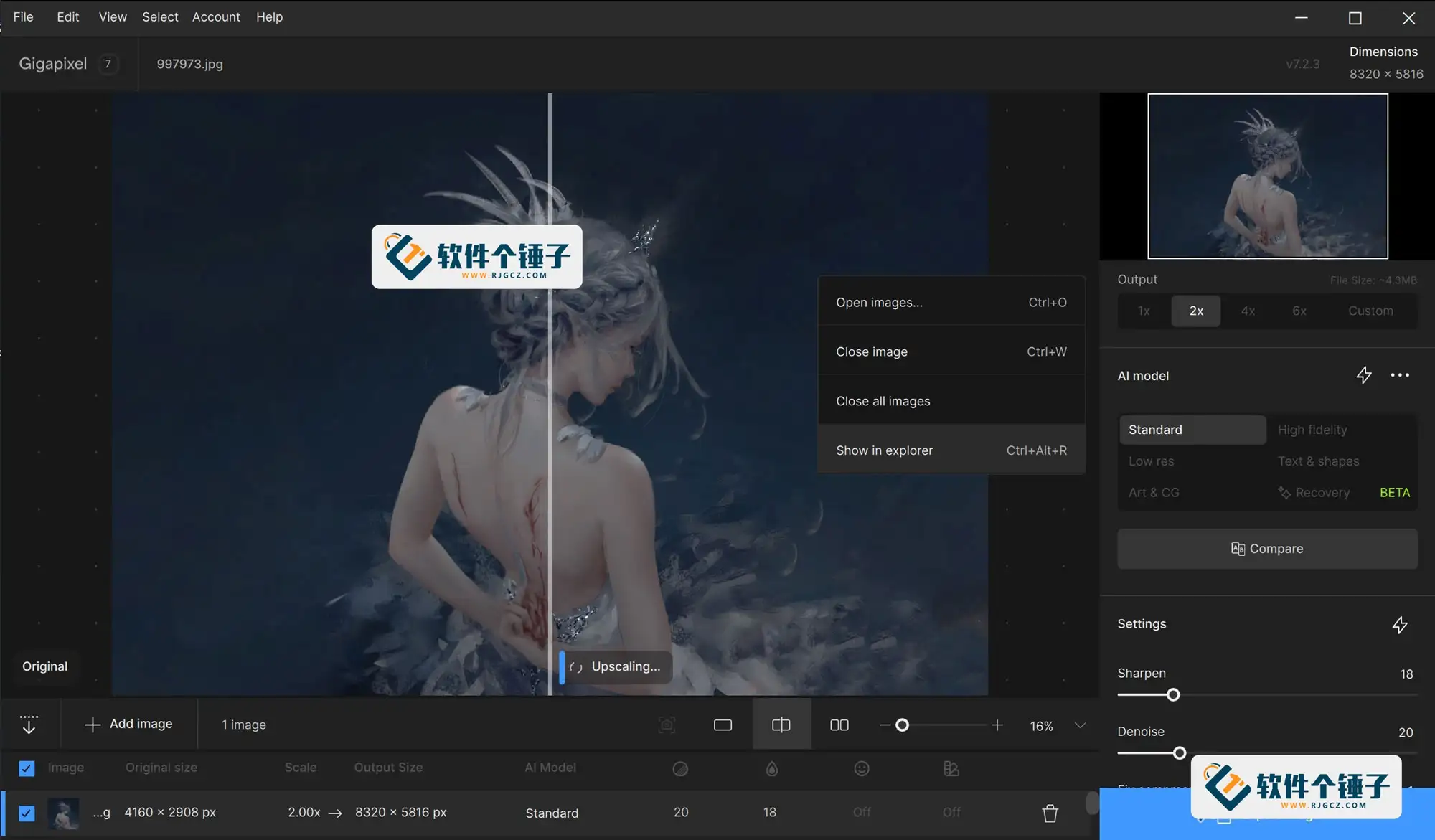Open the Account menu
The width and height of the screenshot is (1435, 840).
point(216,16)
